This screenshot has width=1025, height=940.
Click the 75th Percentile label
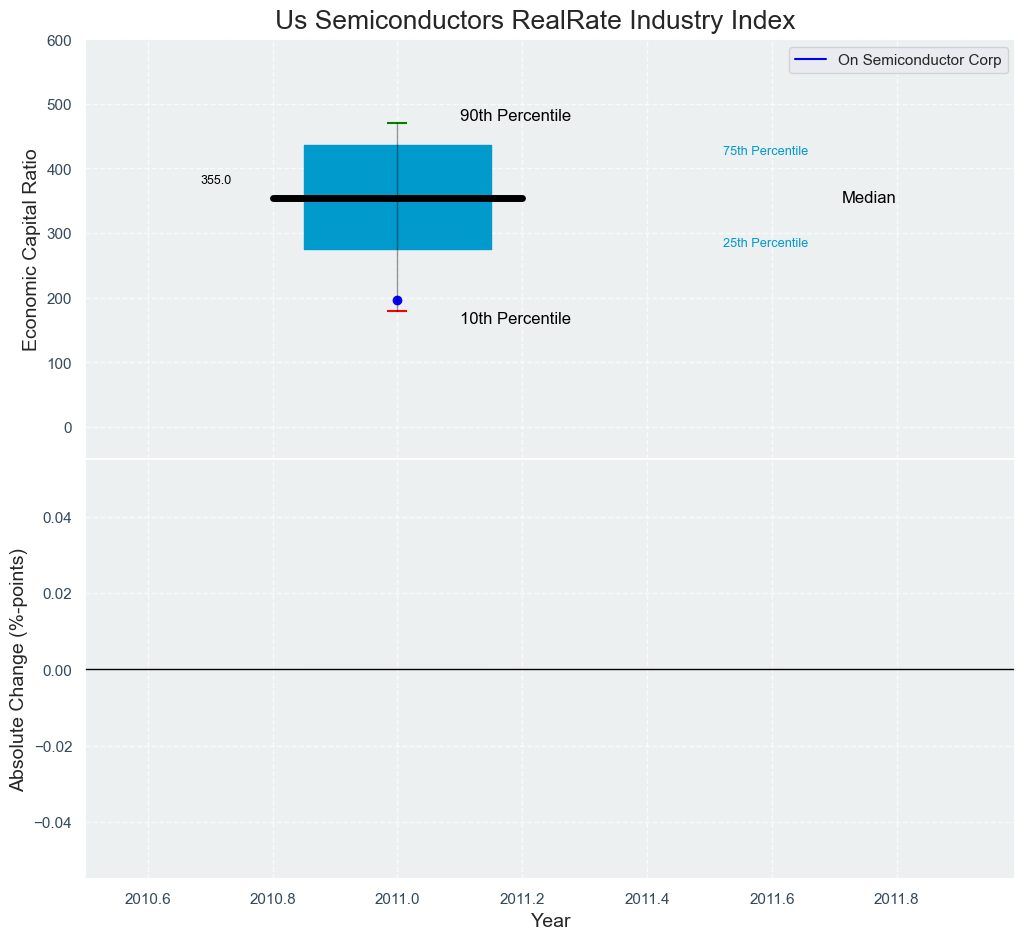pyautogui.click(x=765, y=151)
